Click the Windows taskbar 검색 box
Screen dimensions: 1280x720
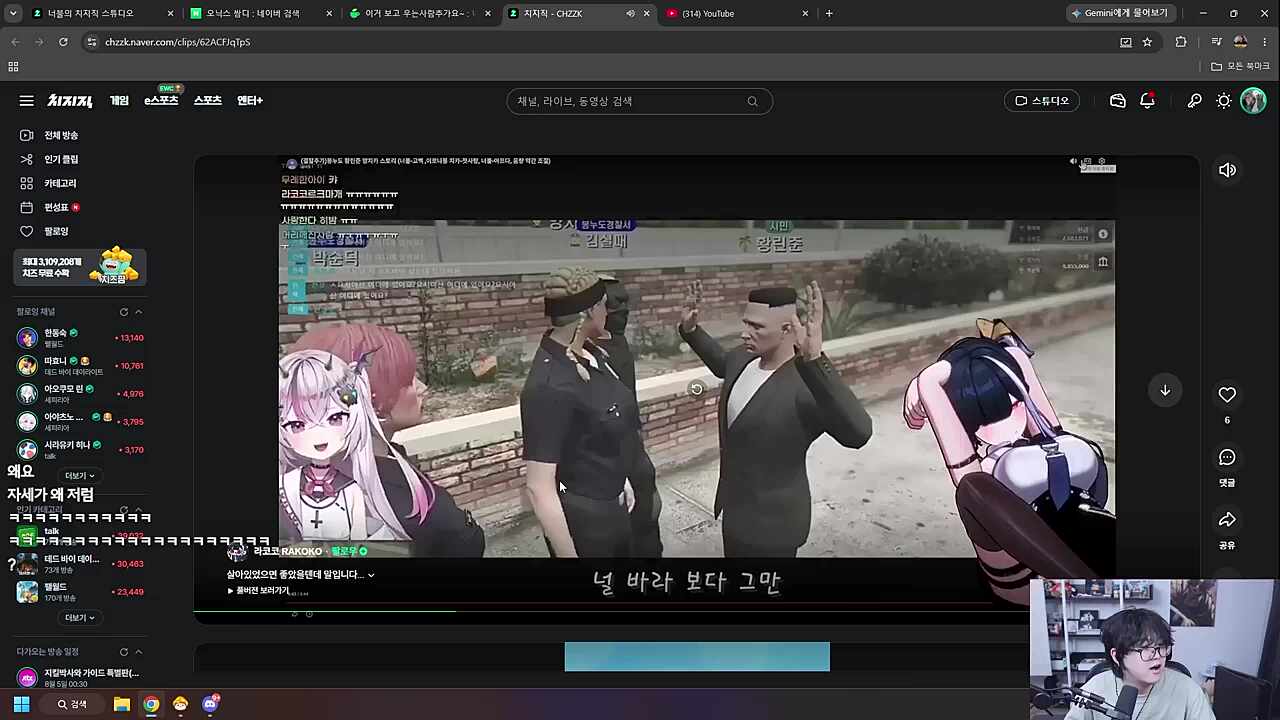click(x=72, y=704)
